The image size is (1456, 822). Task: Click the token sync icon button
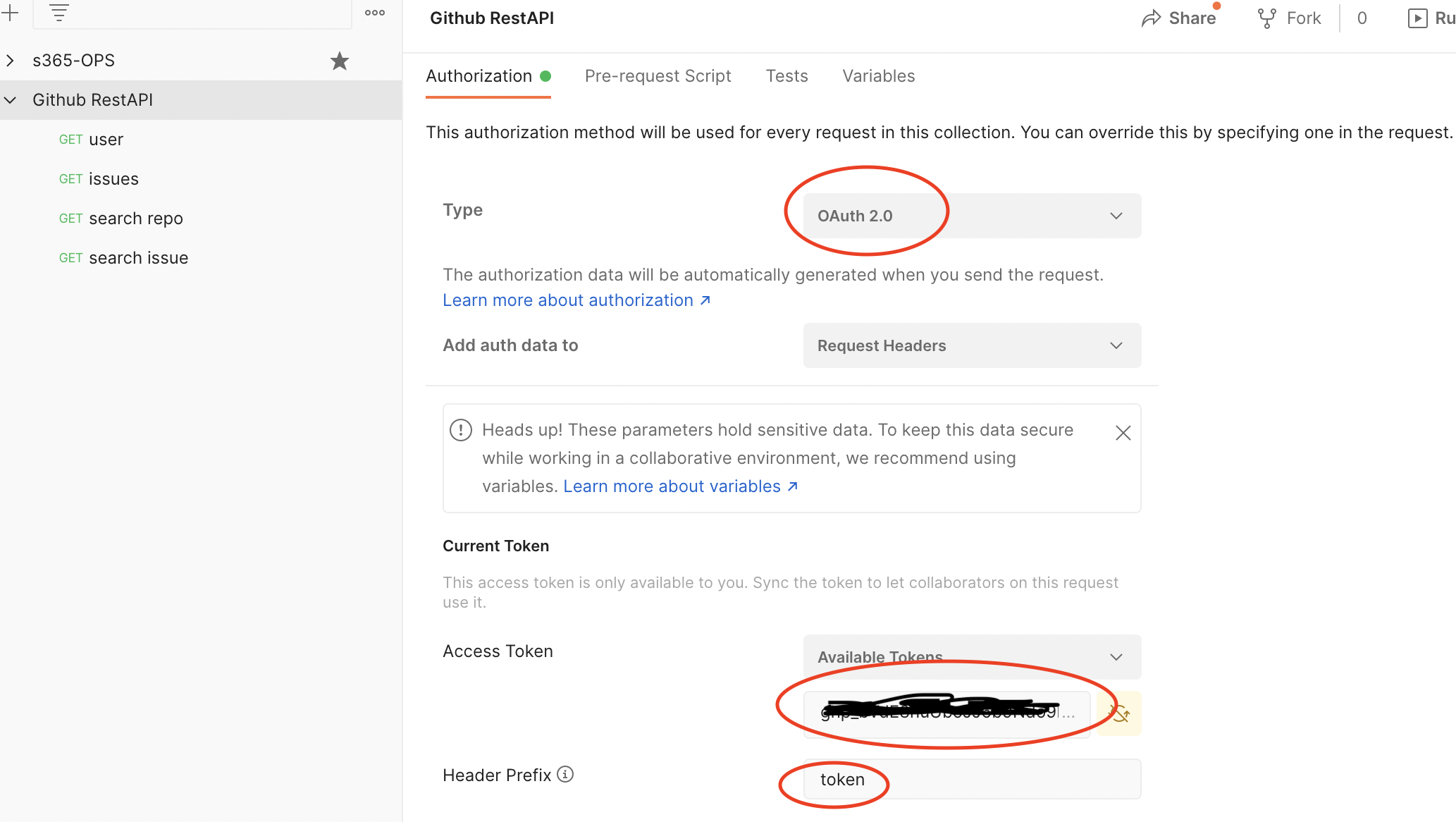1119,713
